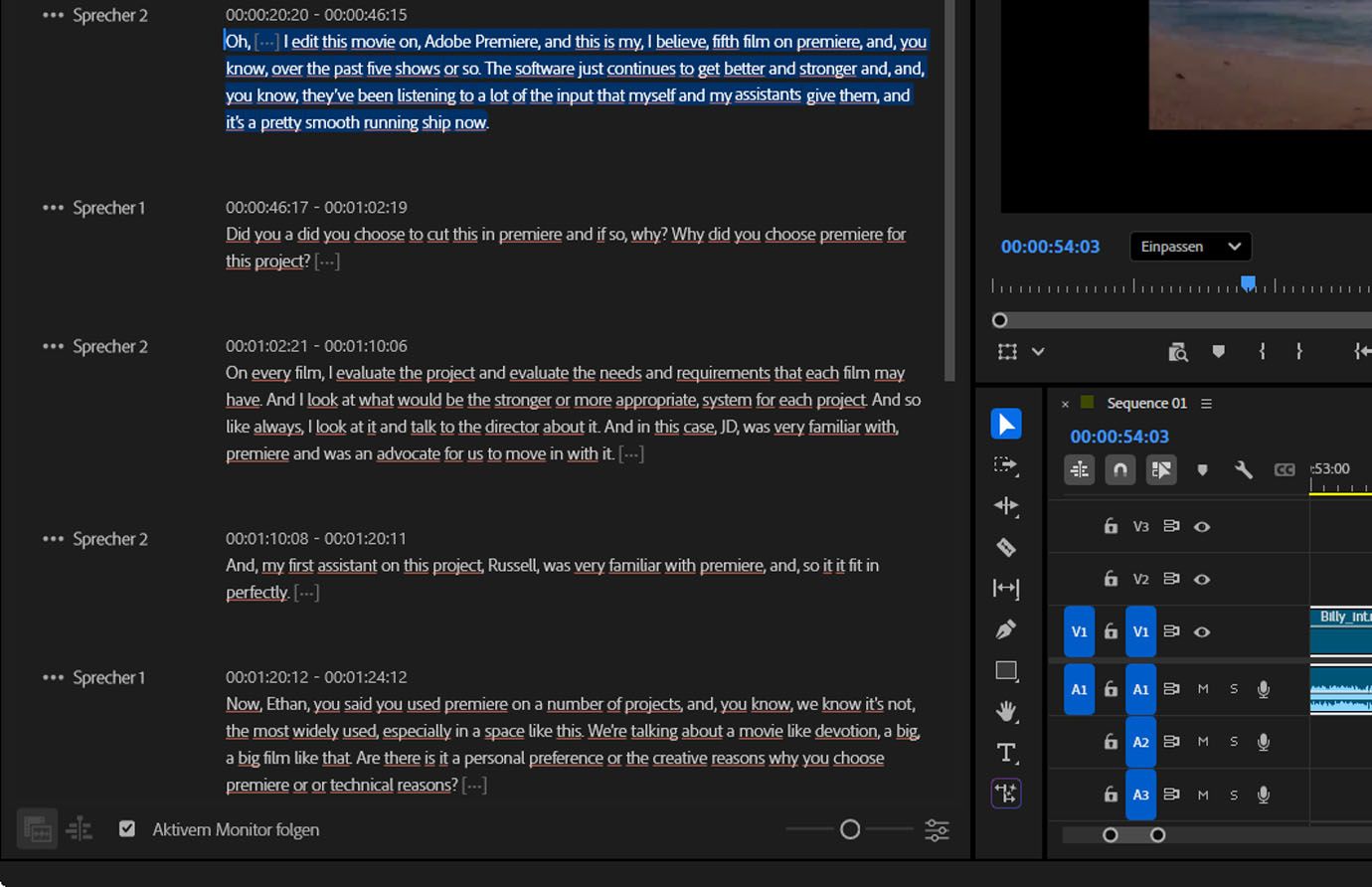
Task: Select the Type tool
Action: [x=1006, y=753]
